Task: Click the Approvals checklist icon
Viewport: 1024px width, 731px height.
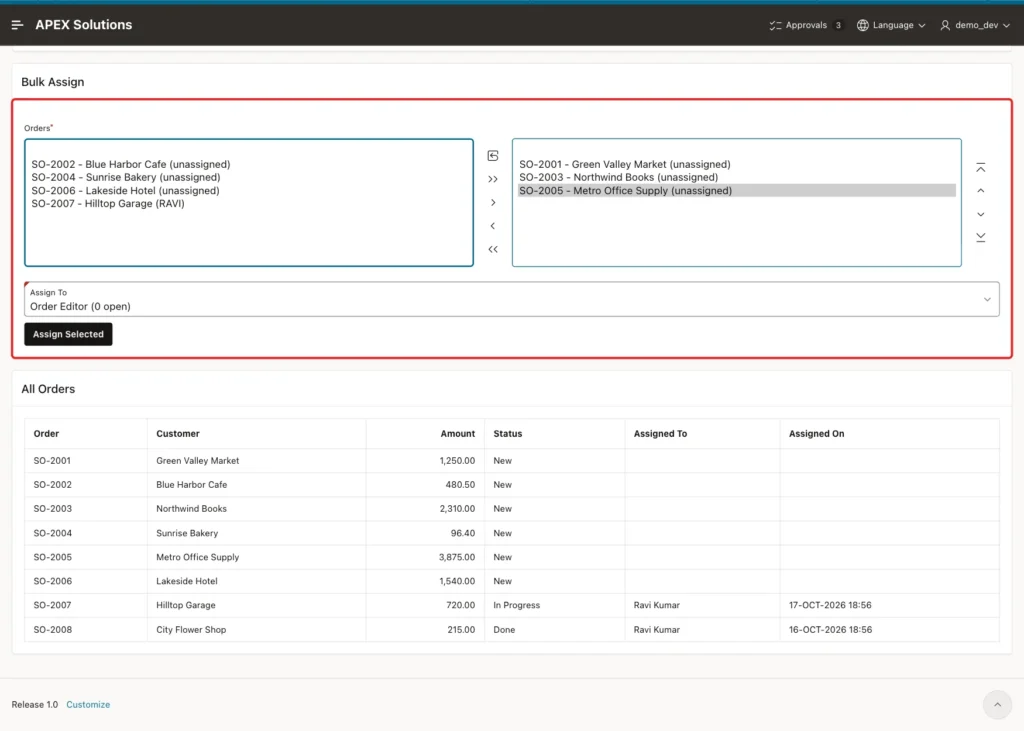Action: click(x=775, y=25)
